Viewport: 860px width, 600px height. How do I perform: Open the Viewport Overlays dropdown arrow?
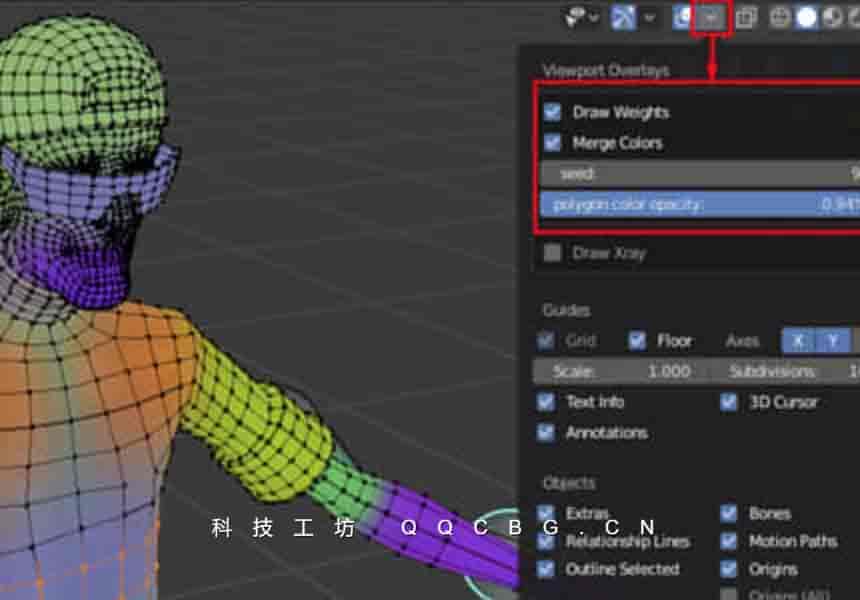(712, 17)
